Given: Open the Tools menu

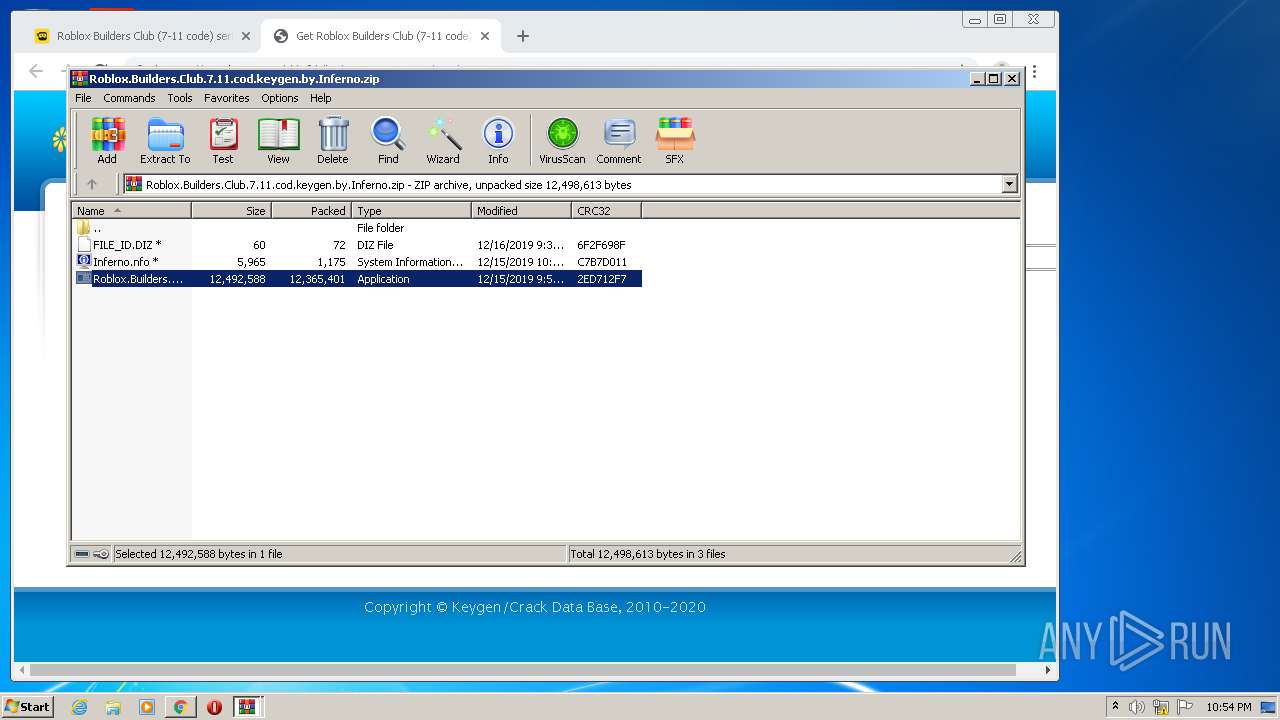Looking at the screenshot, I should point(180,98).
